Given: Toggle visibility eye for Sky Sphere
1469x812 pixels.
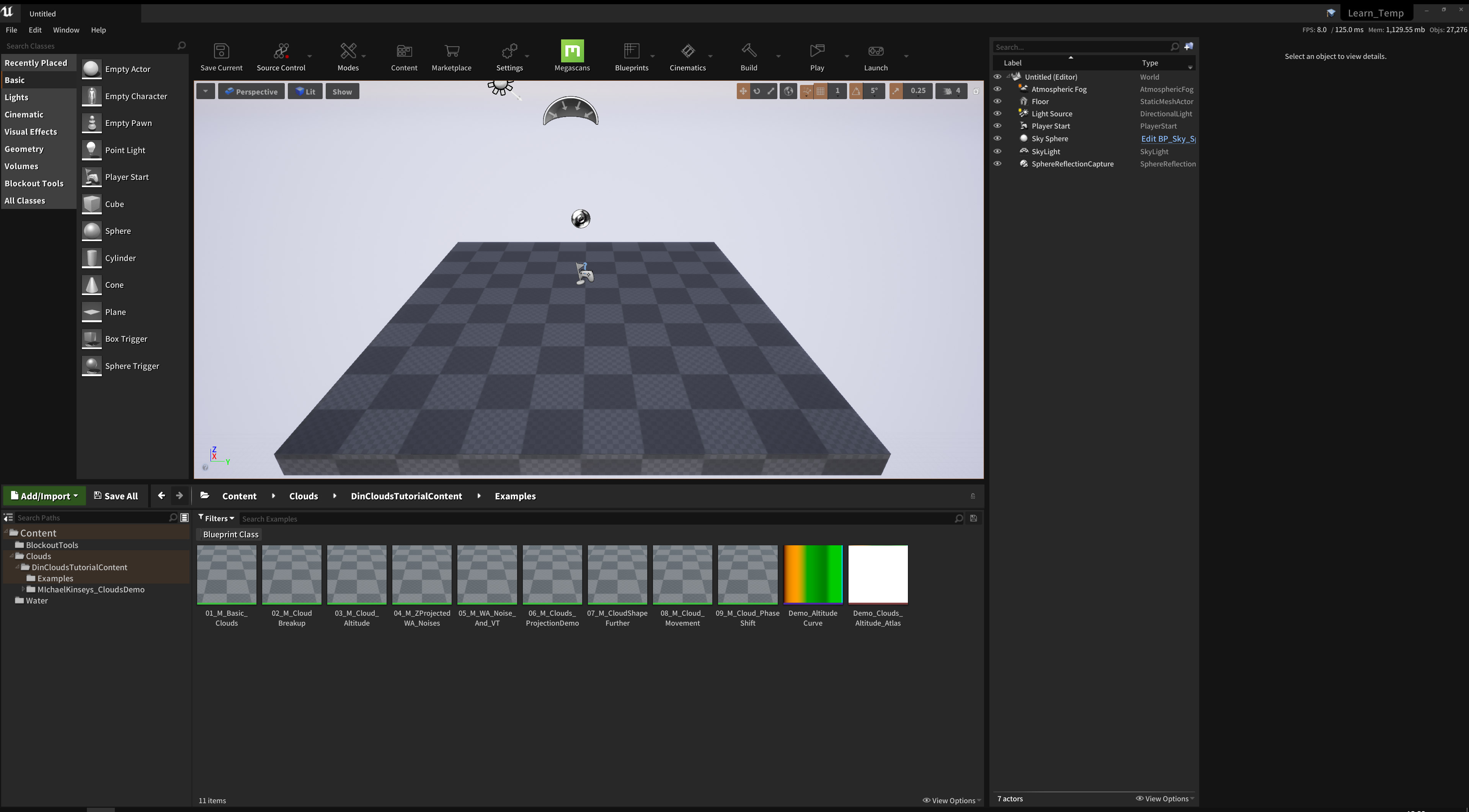Looking at the screenshot, I should point(997,139).
